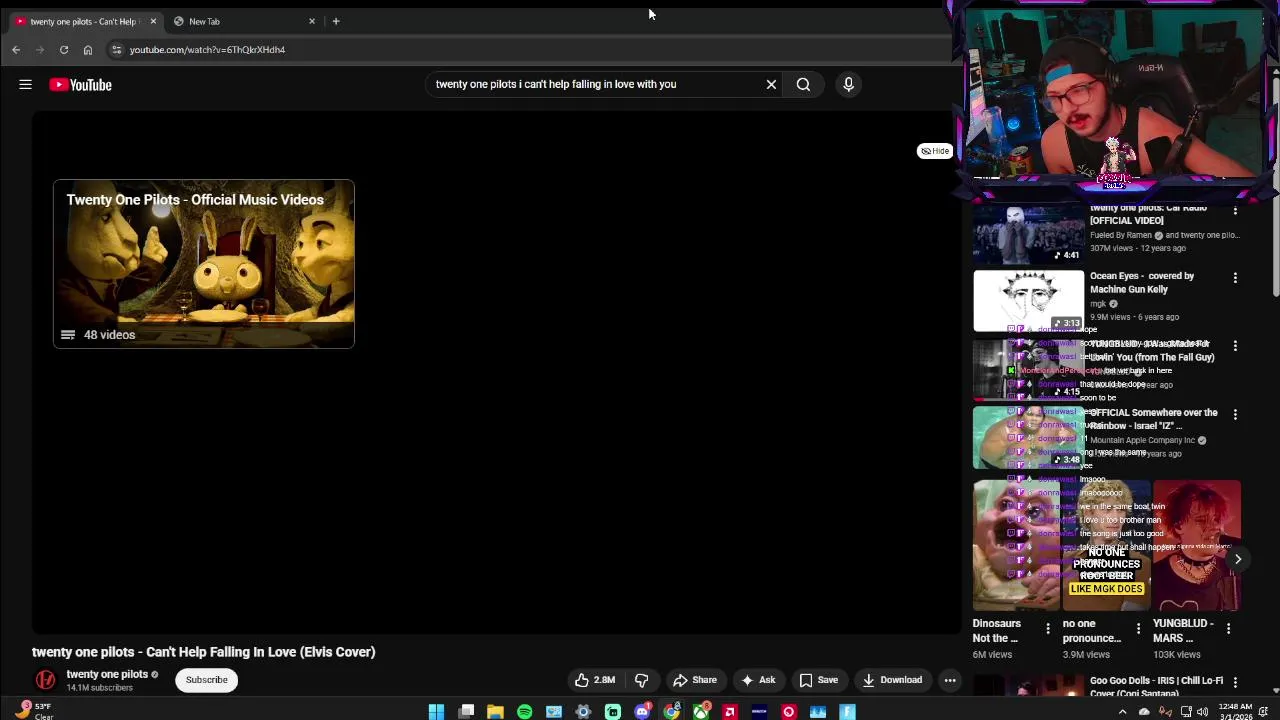The width and height of the screenshot is (1280, 720).
Task: Open the weather widget 53°F Clear
Action: 32,711
